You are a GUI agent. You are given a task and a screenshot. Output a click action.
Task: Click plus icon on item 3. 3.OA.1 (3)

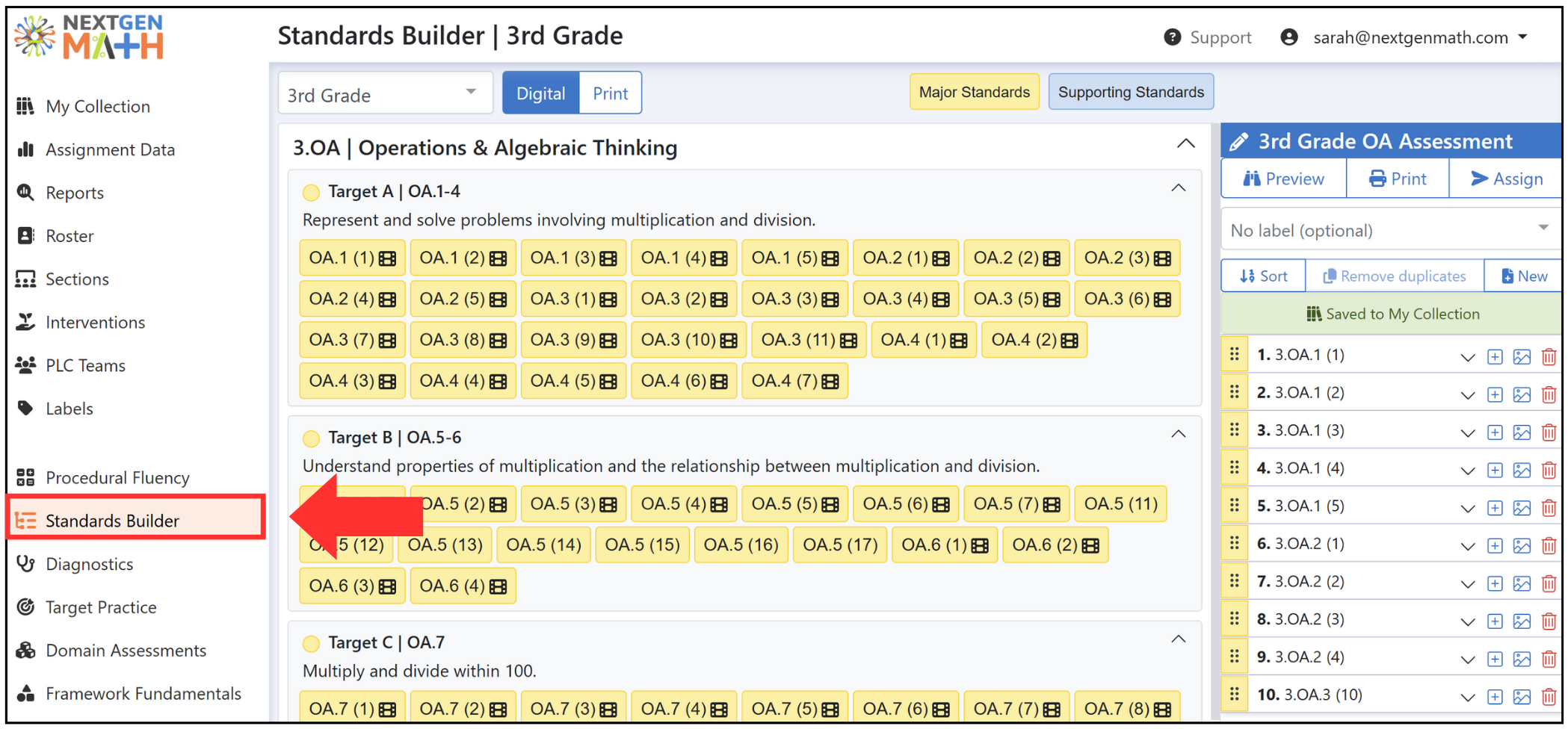click(x=1495, y=432)
